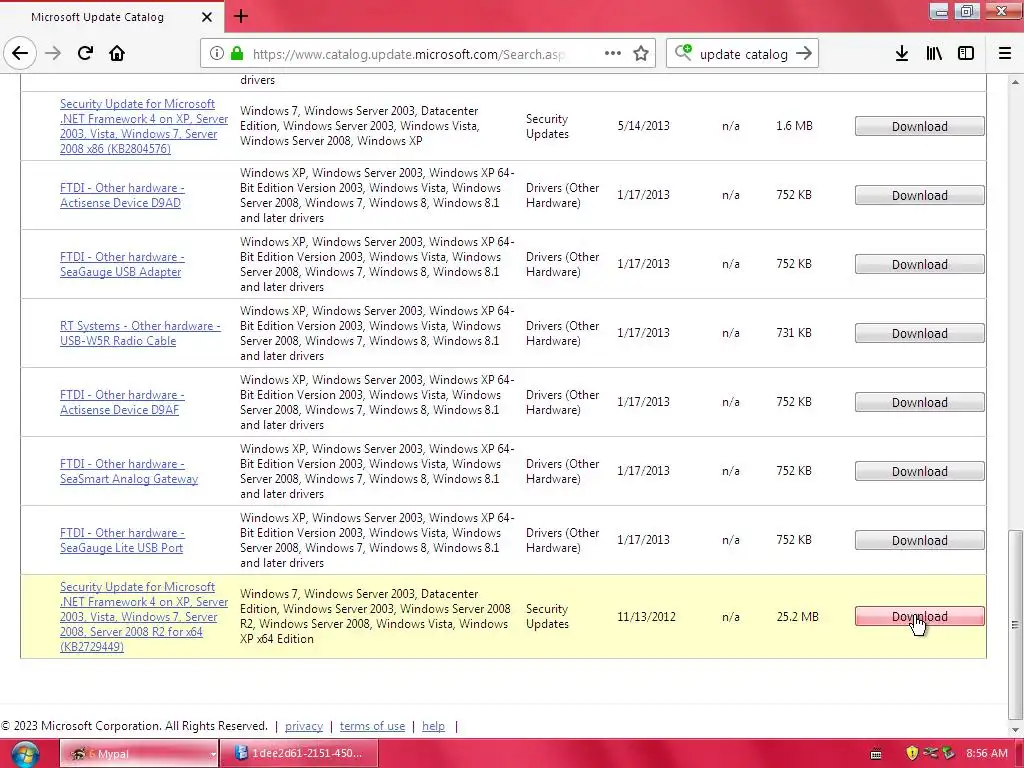Open KB2804576 security update link
This screenshot has width=1024, height=768.
pyautogui.click(x=144, y=126)
